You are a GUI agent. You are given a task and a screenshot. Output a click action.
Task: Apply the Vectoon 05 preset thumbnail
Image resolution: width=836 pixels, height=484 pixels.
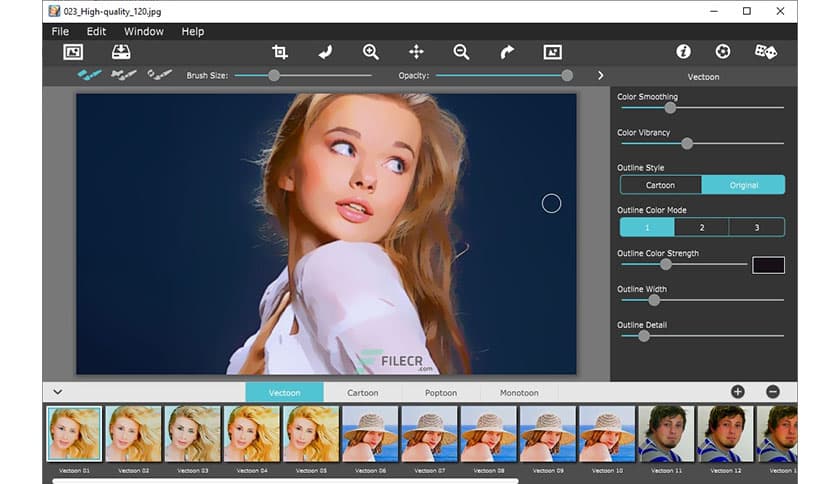[x=311, y=433]
